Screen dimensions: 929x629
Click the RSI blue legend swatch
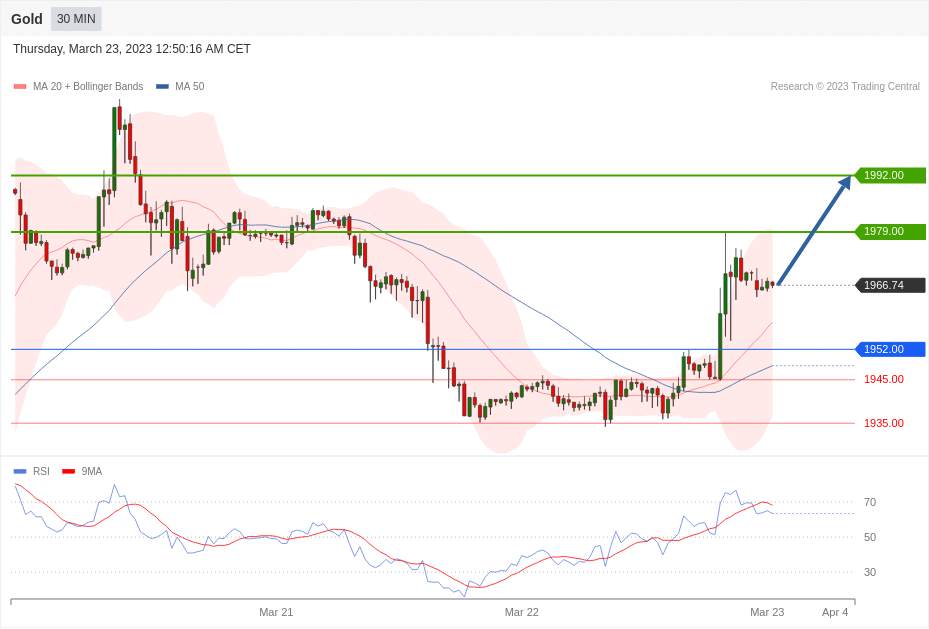(x=20, y=471)
